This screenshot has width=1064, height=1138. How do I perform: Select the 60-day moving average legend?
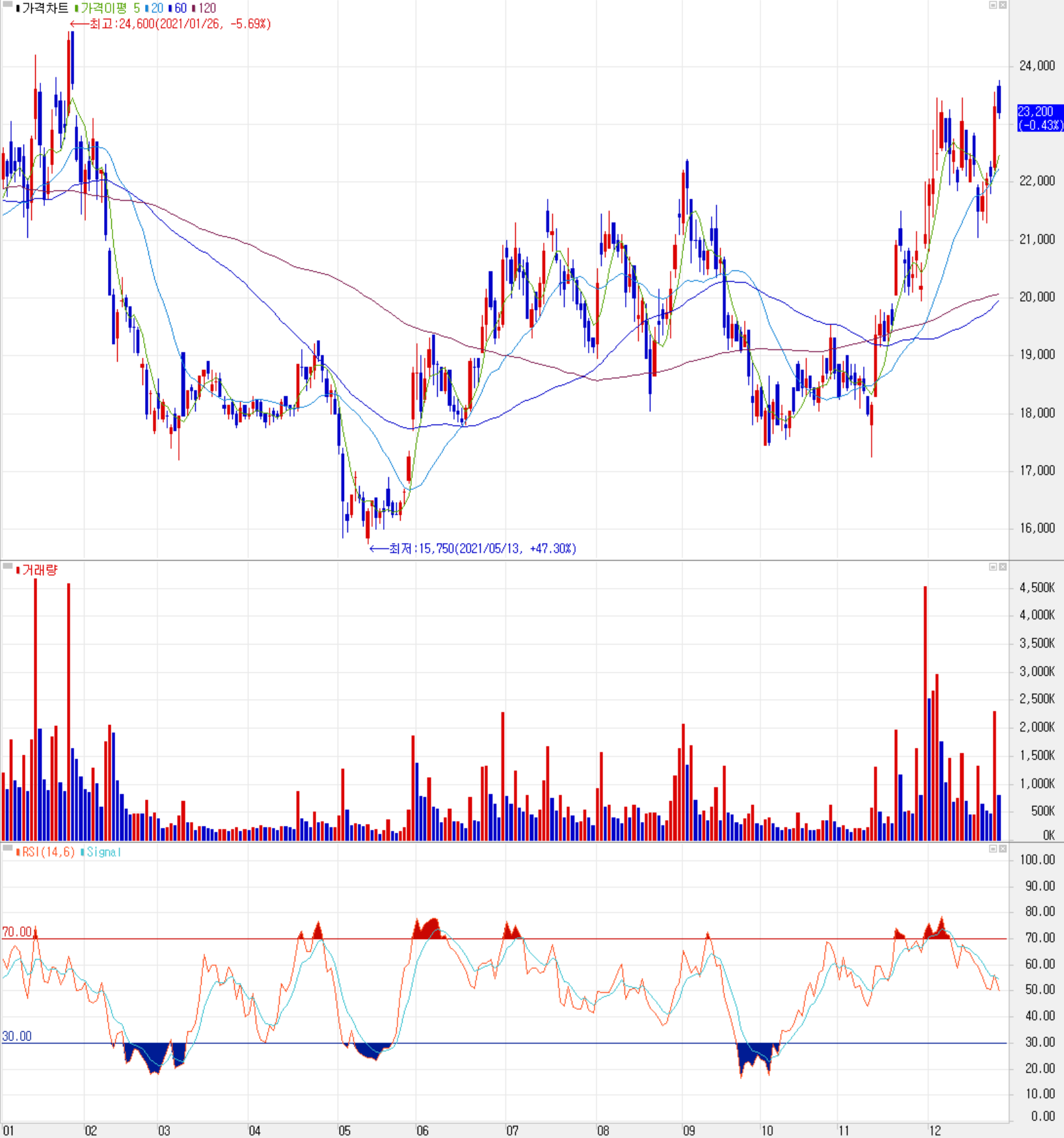pyautogui.click(x=178, y=8)
